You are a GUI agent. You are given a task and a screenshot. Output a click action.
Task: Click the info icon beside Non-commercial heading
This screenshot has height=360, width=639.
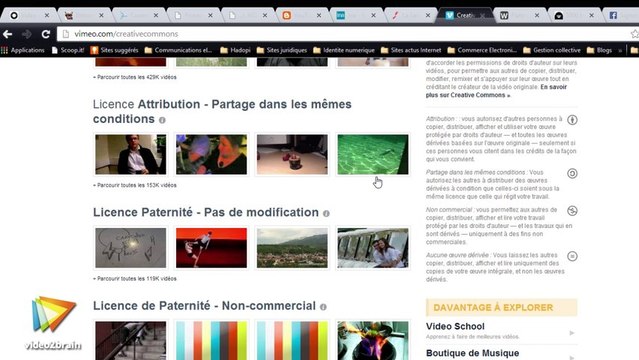pyautogui.click(x=323, y=307)
